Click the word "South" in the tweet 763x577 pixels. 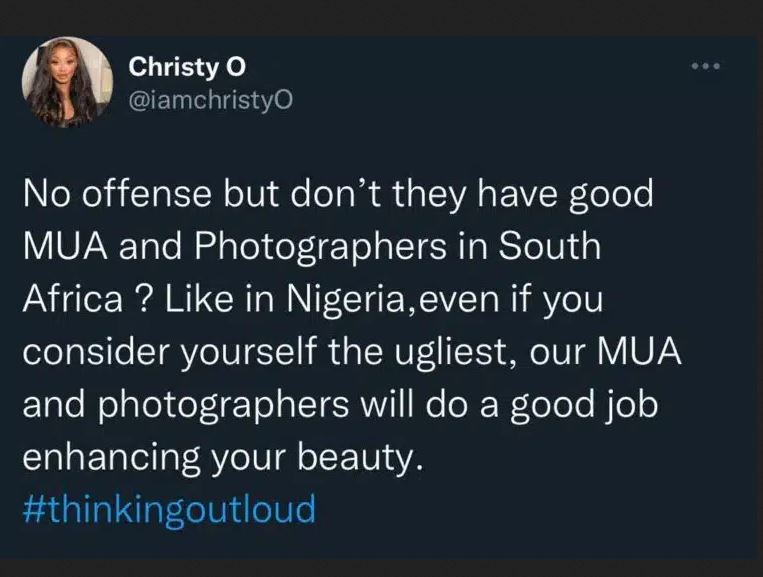click(550, 246)
